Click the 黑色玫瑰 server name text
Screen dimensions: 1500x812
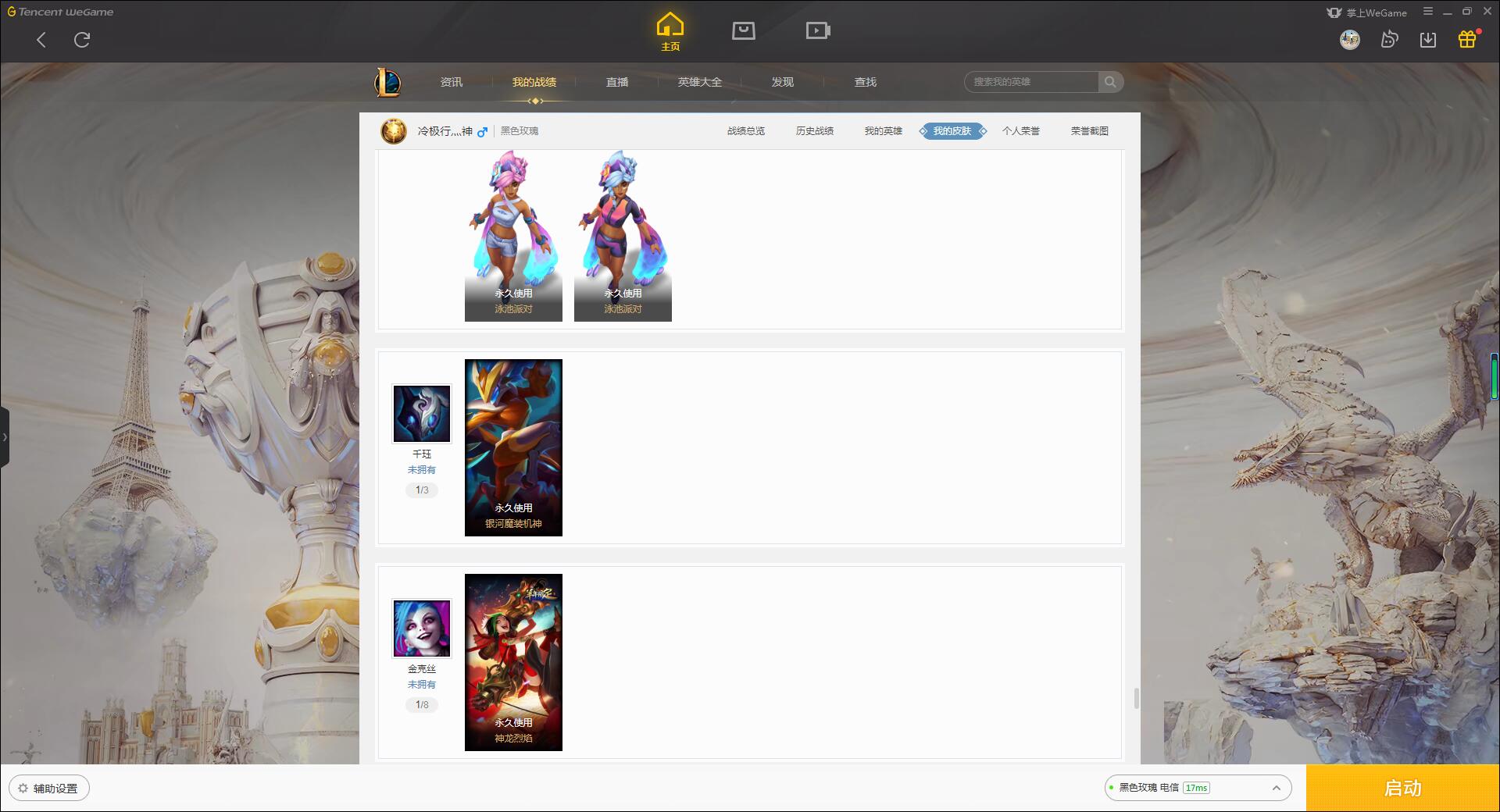(x=520, y=131)
